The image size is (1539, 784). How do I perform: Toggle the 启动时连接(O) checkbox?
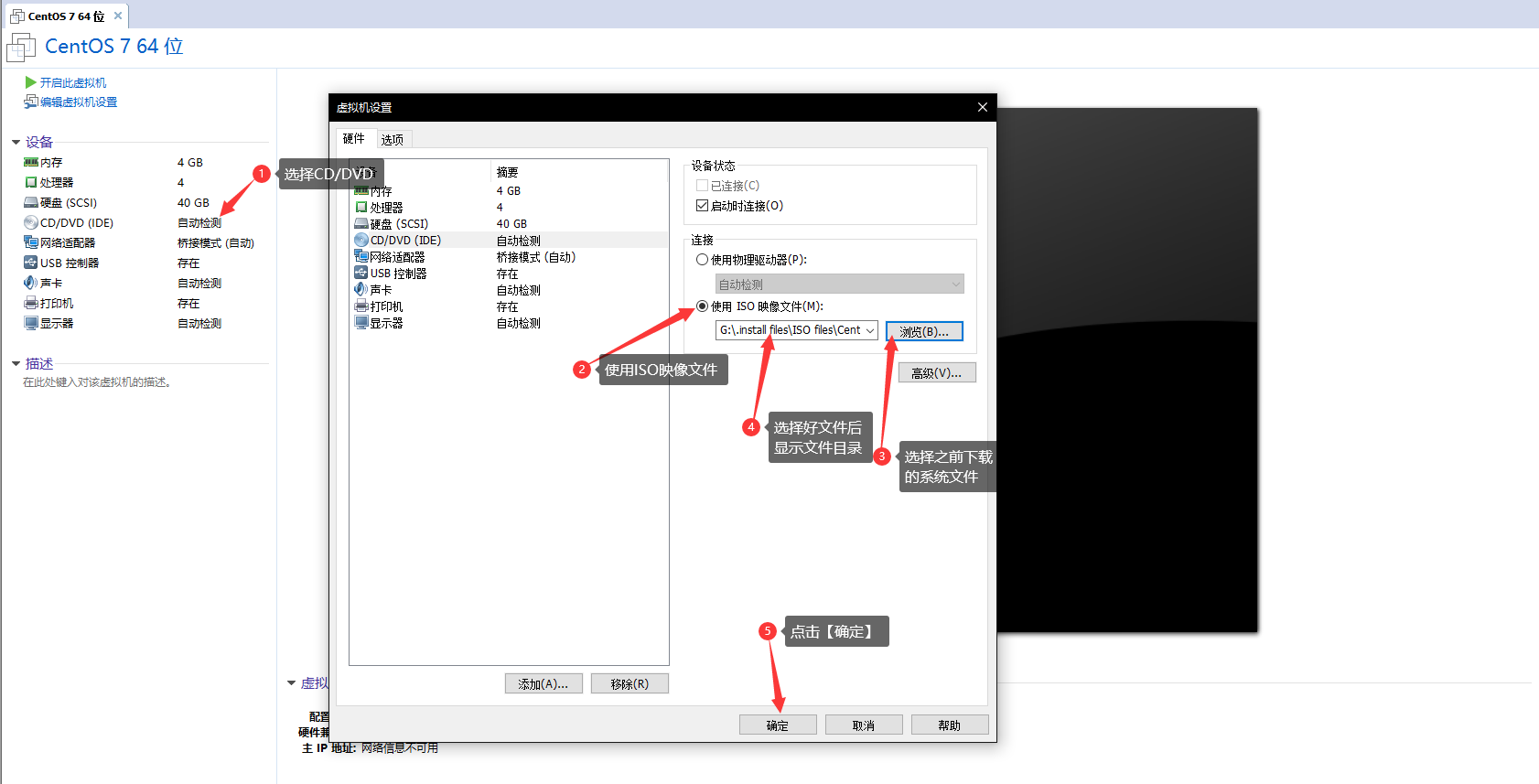tap(702, 206)
